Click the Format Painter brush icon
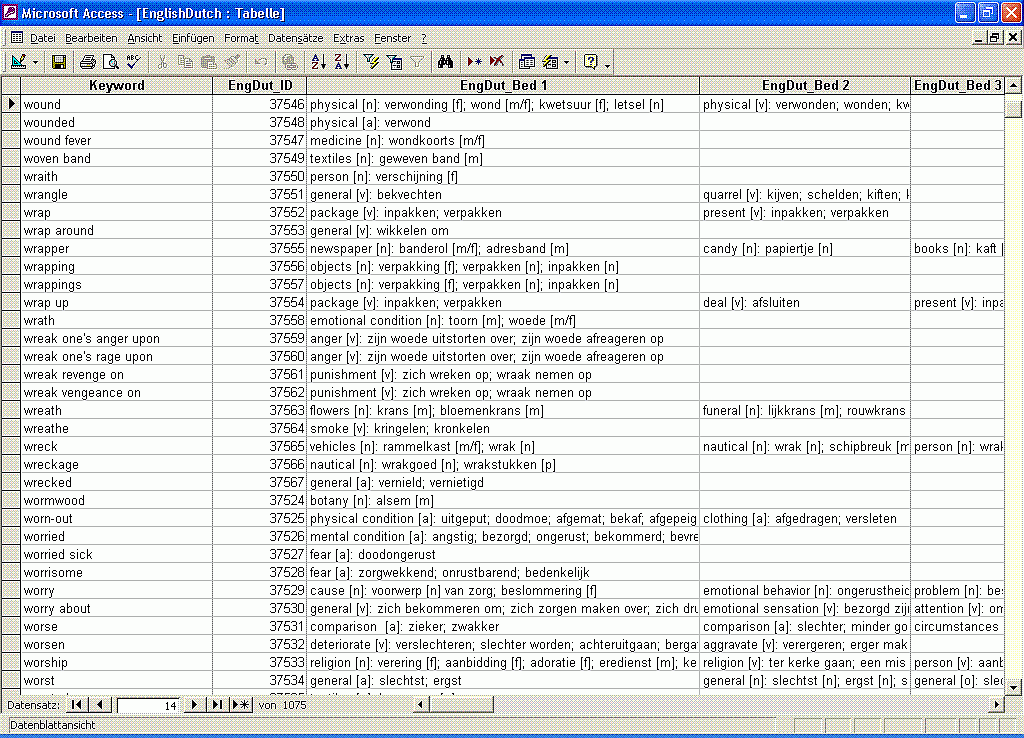1024x738 pixels. [232, 62]
